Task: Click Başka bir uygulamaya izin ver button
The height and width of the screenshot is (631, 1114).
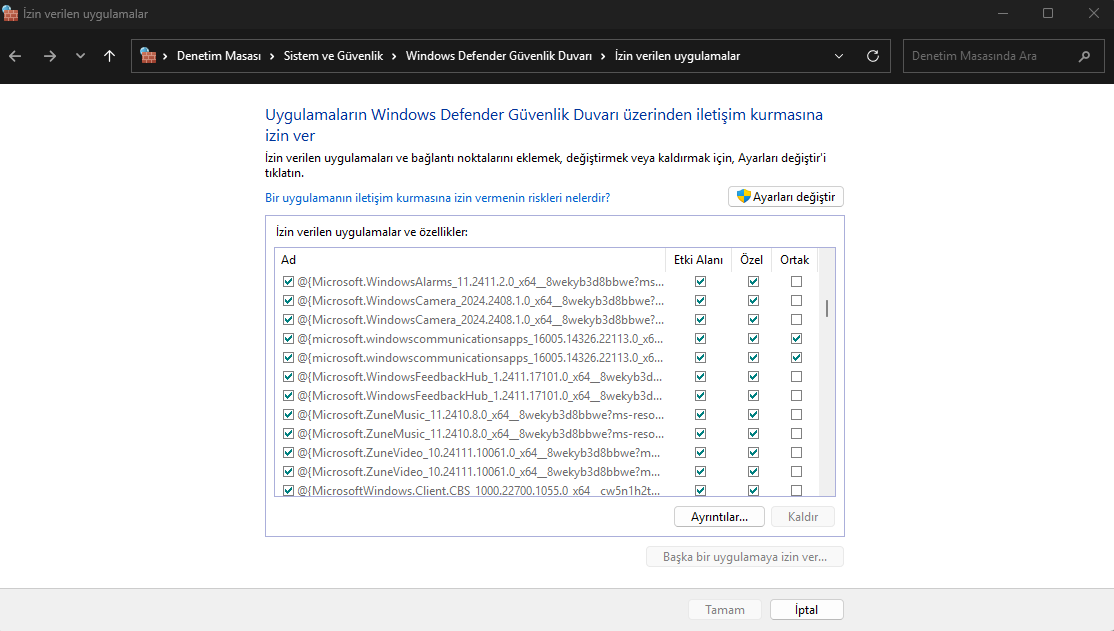Action: click(745, 557)
